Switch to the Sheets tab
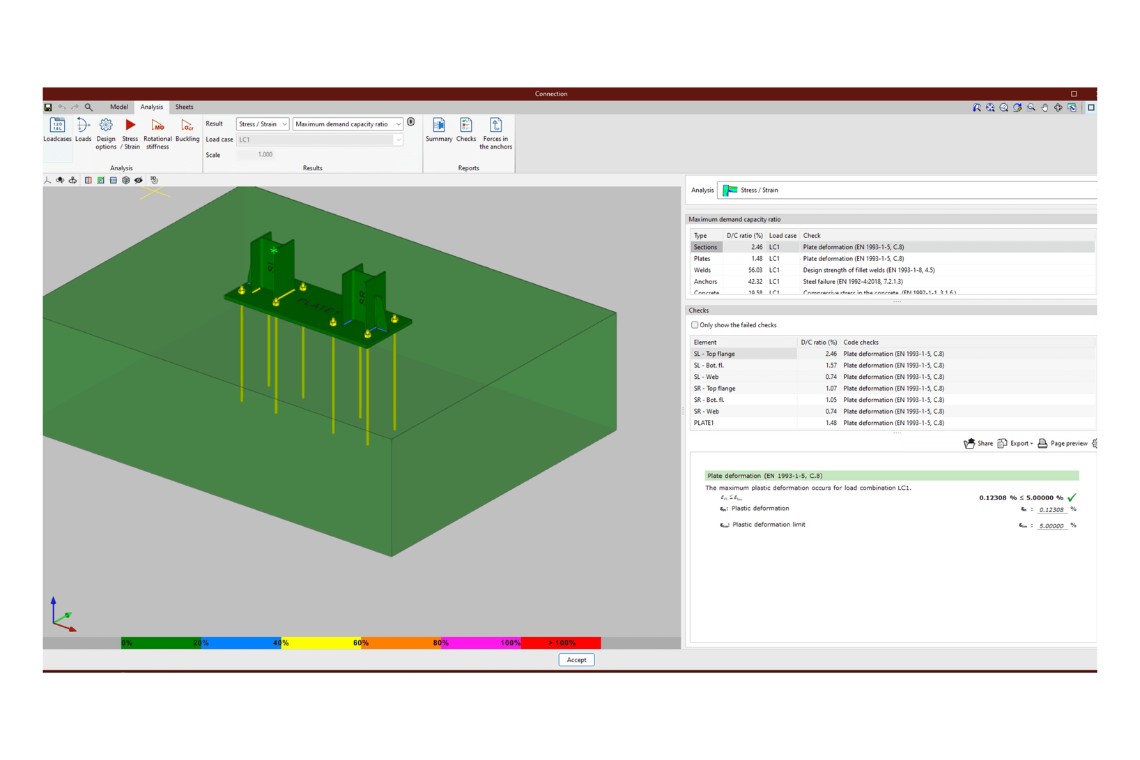 (x=184, y=107)
